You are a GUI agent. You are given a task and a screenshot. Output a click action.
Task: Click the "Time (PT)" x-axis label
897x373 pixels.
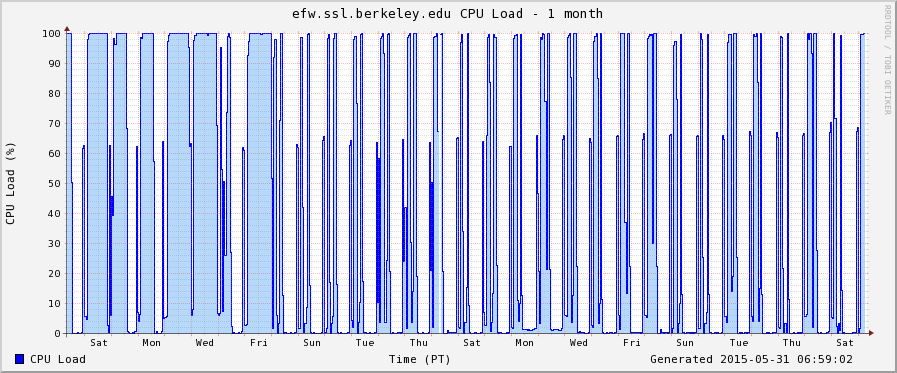[x=420, y=359]
